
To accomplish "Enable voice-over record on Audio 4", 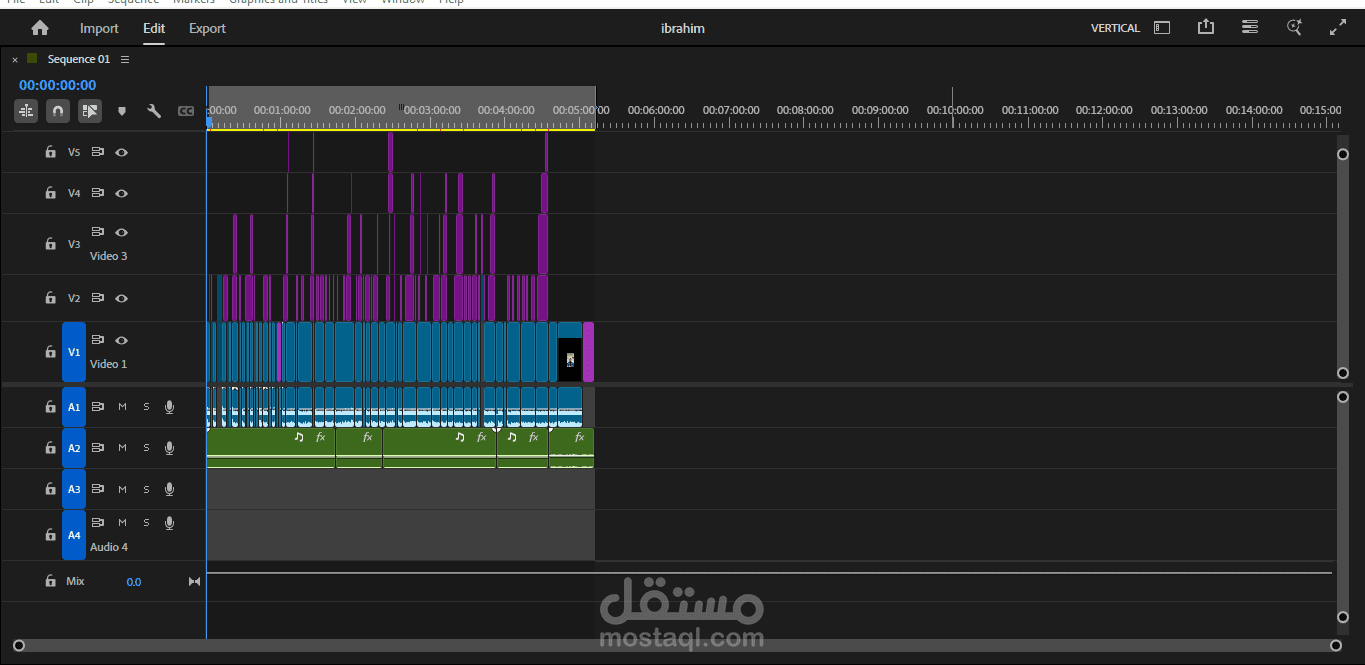I will coord(169,523).
